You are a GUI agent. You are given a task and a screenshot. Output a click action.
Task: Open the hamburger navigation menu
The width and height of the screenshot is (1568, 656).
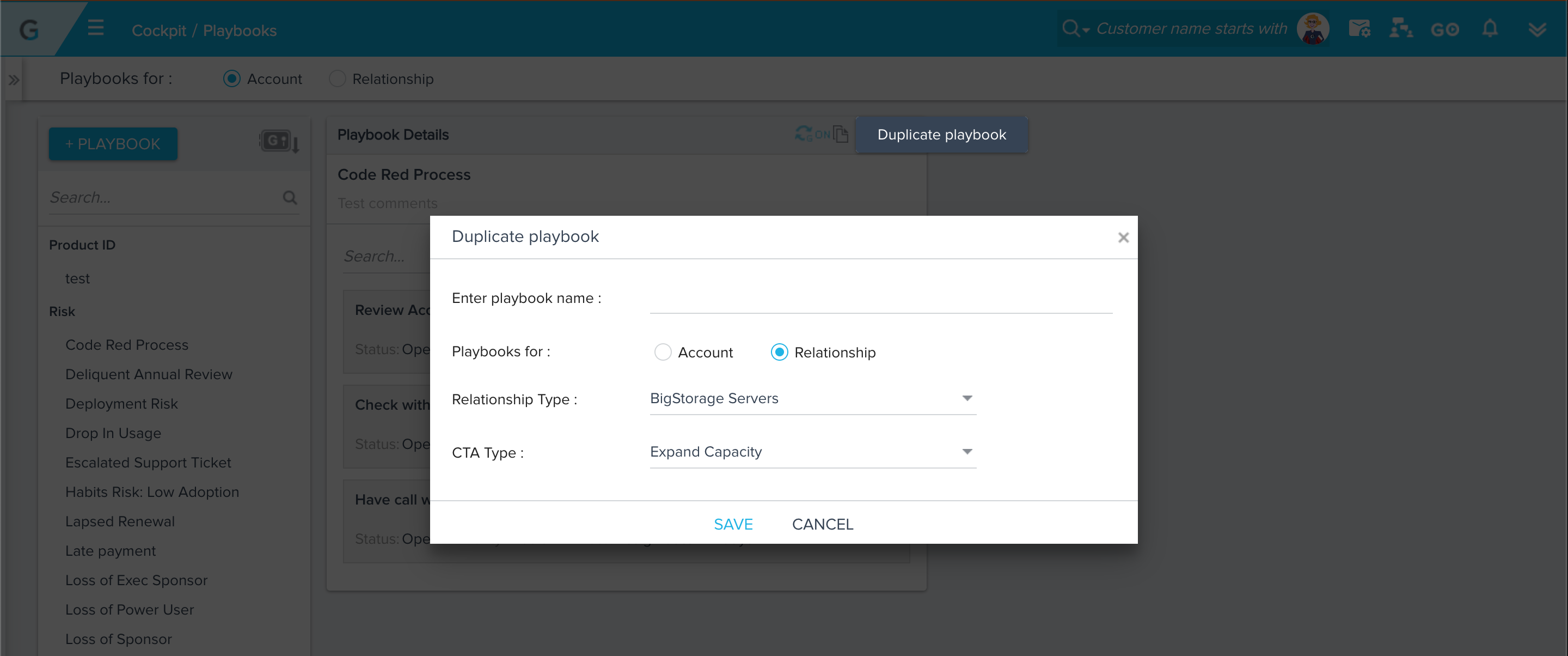pos(96,29)
